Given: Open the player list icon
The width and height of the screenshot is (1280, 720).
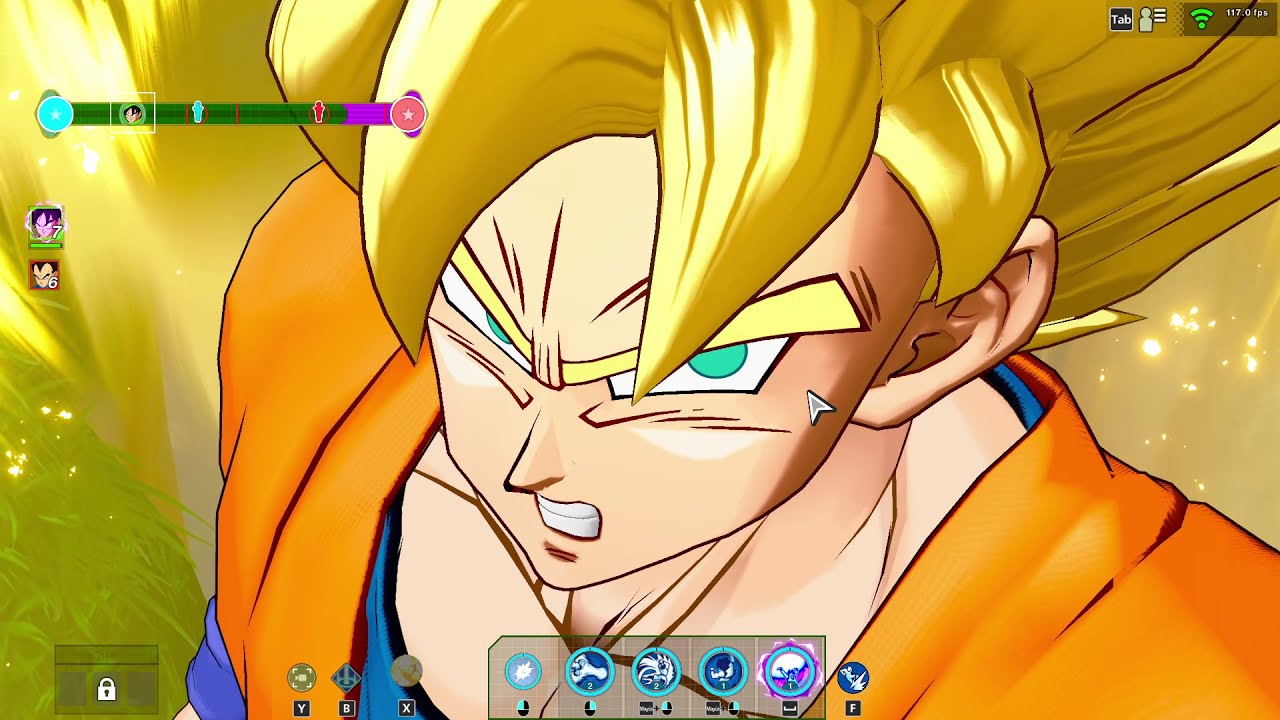Looking at the screenshot, I should click(x=1153, y=20).
